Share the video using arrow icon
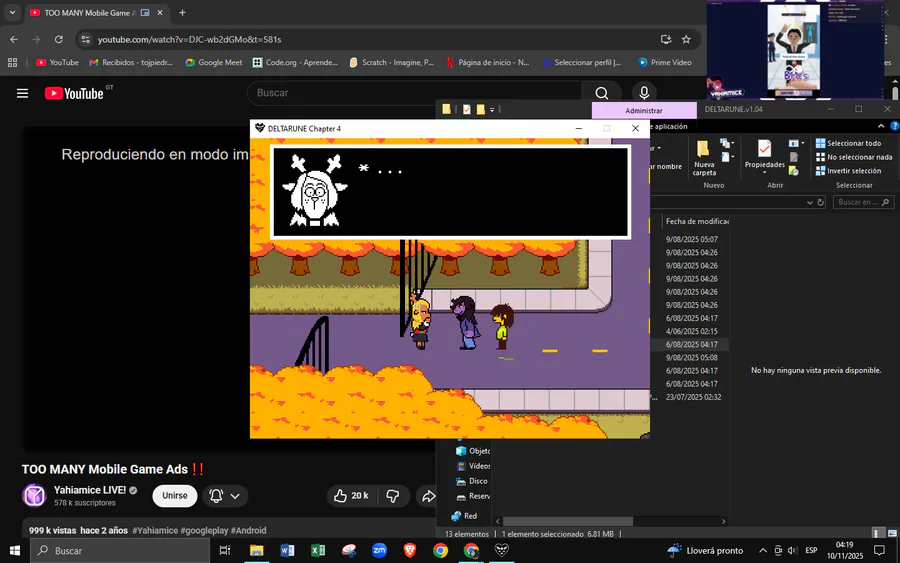900x563 pixels. point(428,496)
